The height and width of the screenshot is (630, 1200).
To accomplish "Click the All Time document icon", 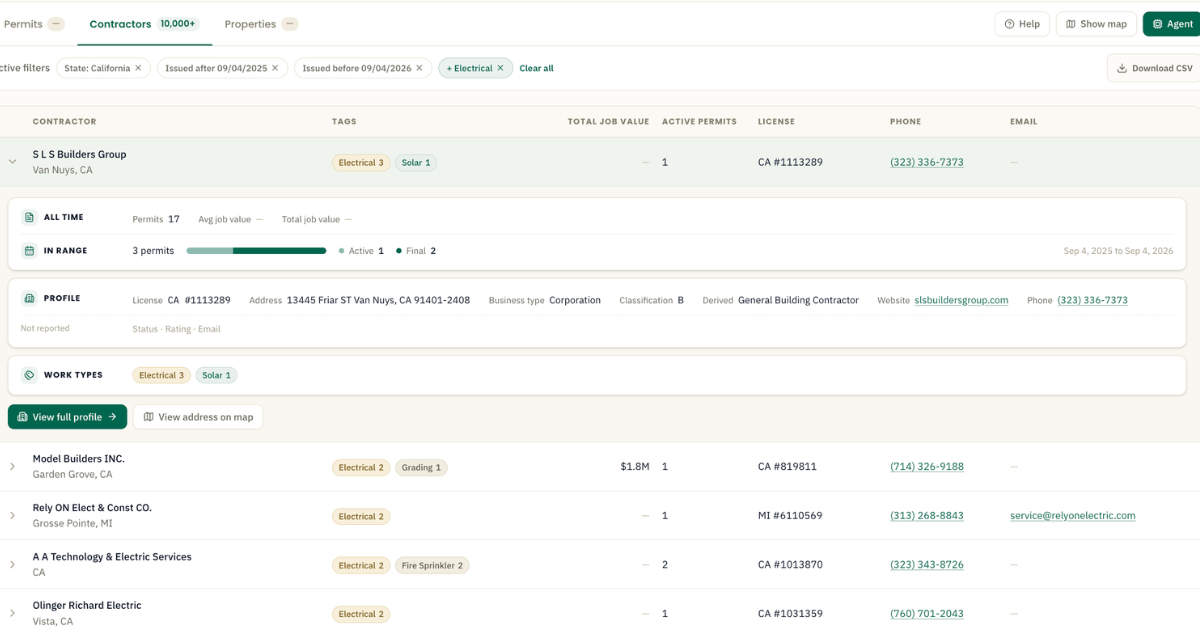I will click(29, 217).
